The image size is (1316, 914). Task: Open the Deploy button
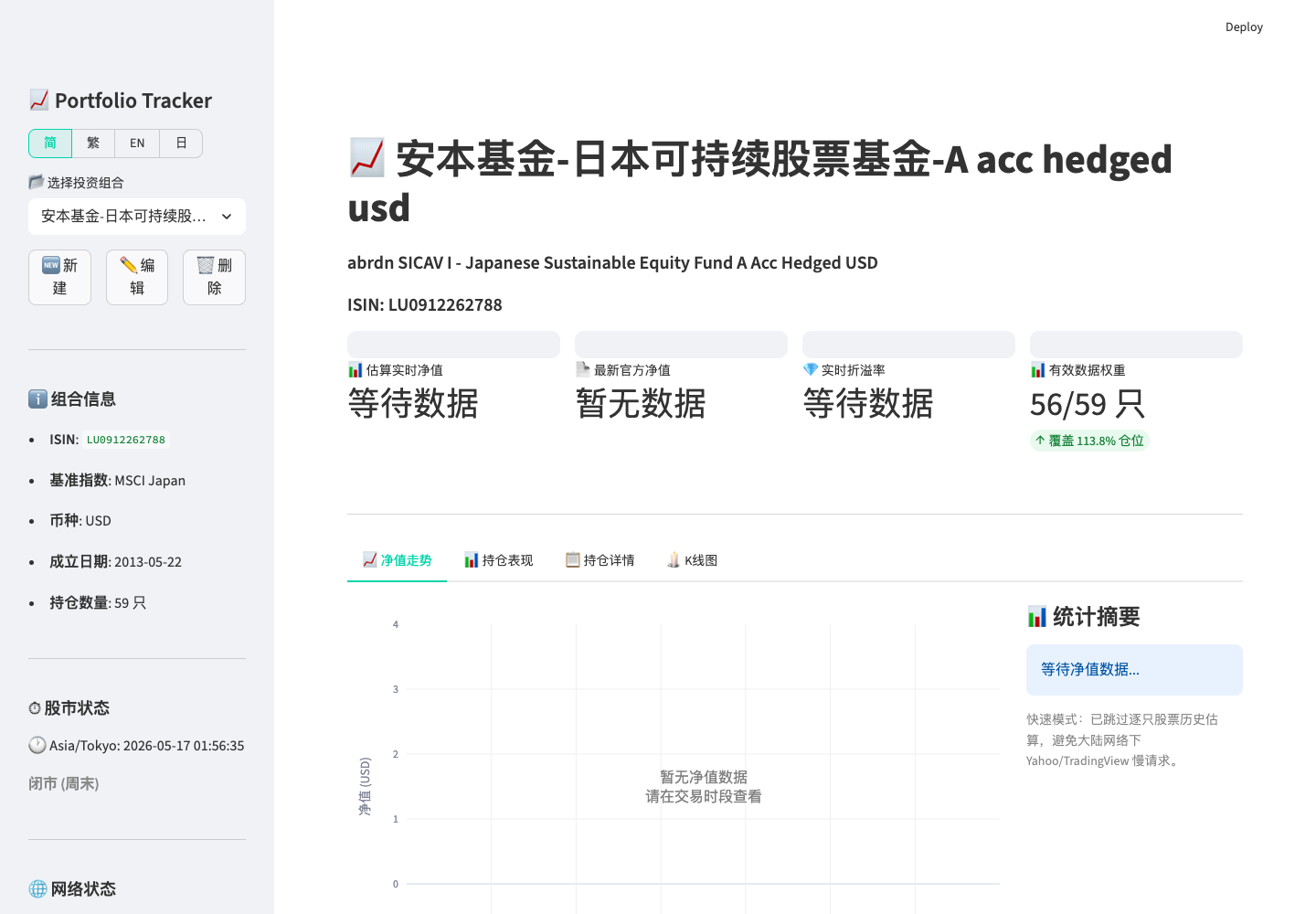1244,27
